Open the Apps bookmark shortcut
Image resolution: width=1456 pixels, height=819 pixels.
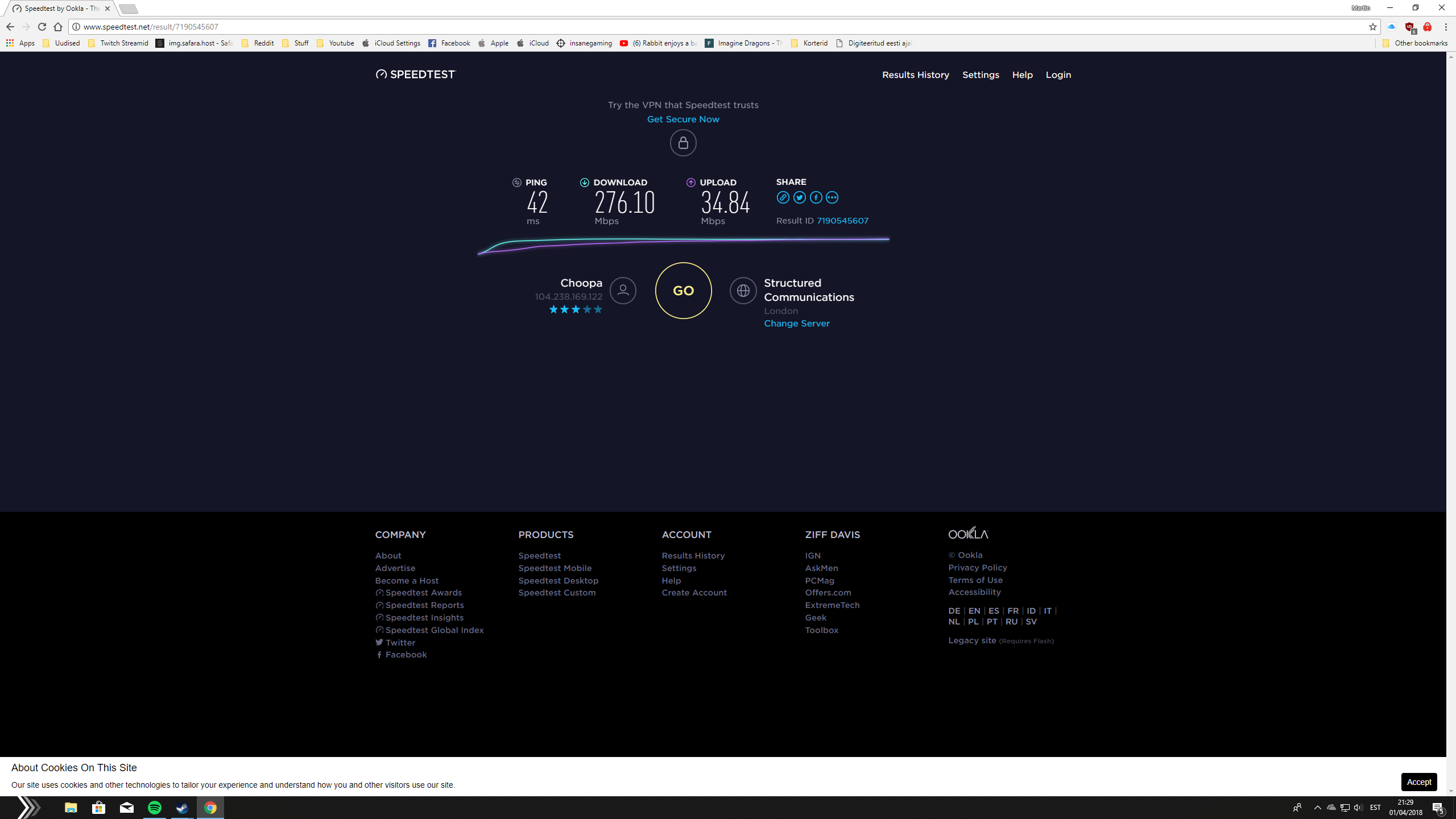[x=20, y=43]
